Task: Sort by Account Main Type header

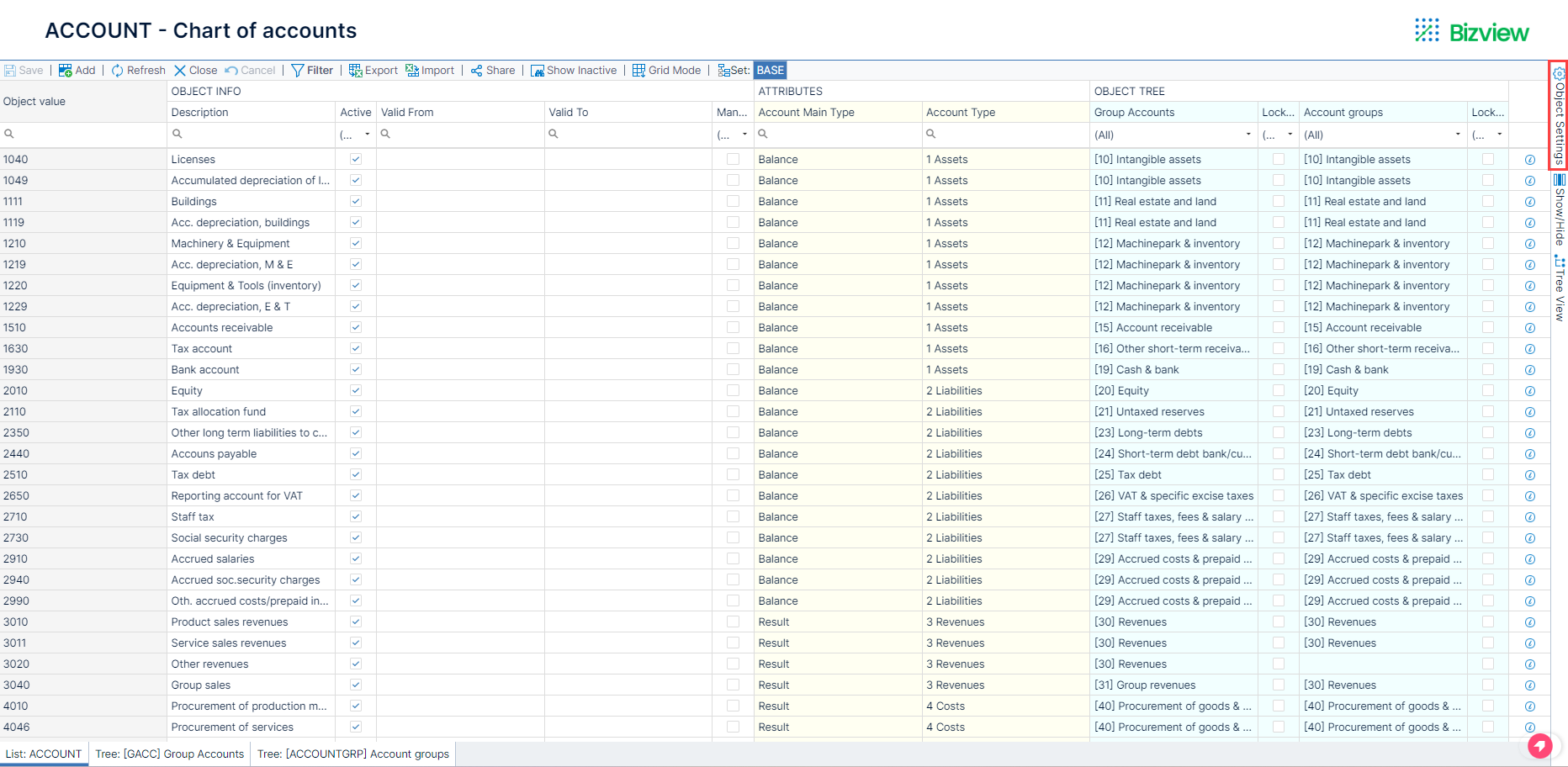Action: (x=838, y=112)
